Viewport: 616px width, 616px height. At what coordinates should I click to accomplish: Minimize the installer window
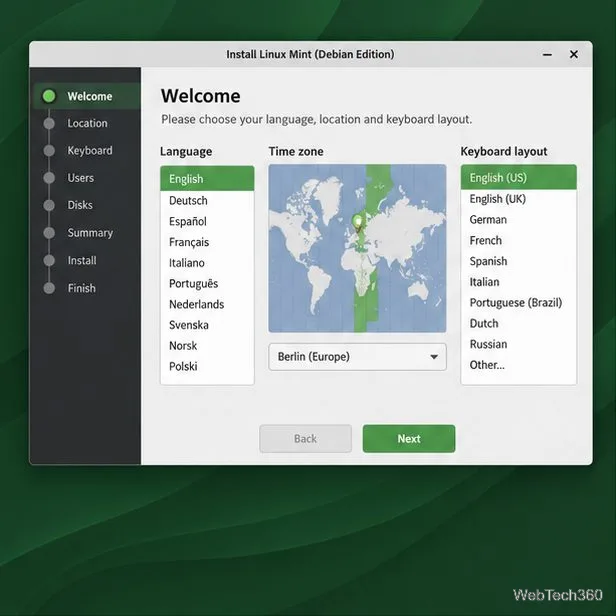tap(547, 54)
